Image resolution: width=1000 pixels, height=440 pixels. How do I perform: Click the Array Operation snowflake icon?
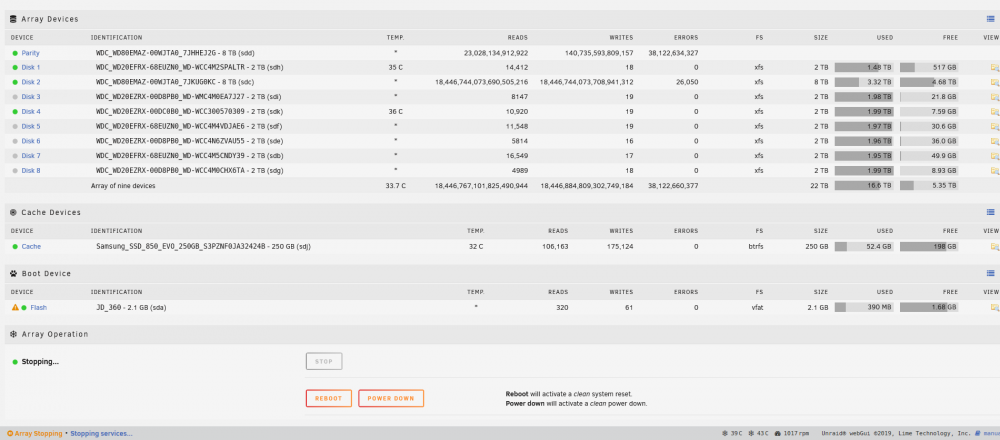(14, 334)
